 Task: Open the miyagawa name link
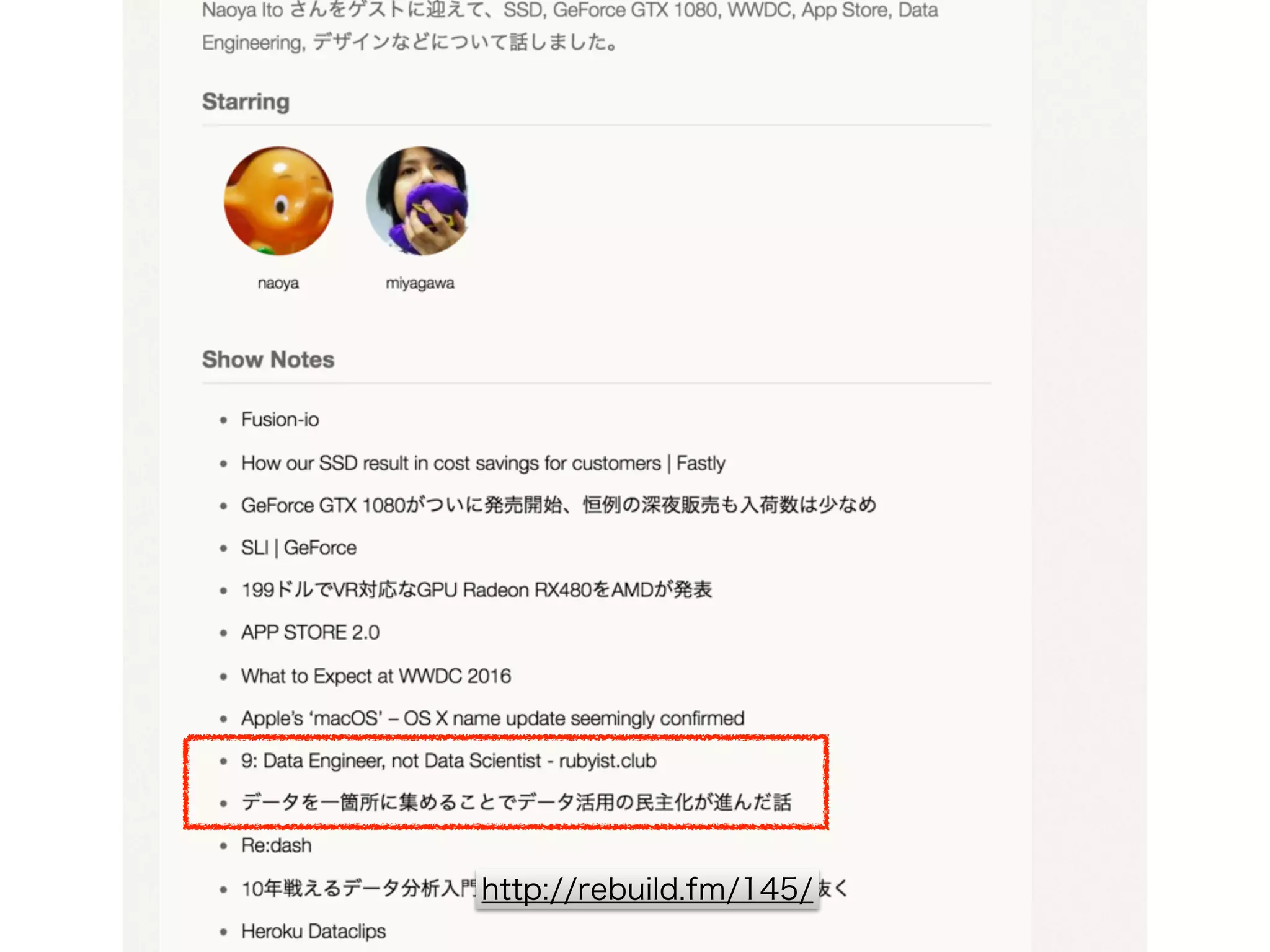coord(420,283)
